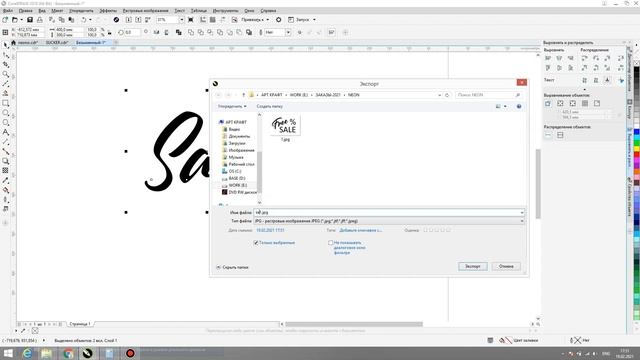The width and height of the screenshot is (640, 360).
Task: Open the CorelDRAW app on the taskbar
Action: pyautogui.click(x=87, y=353)
